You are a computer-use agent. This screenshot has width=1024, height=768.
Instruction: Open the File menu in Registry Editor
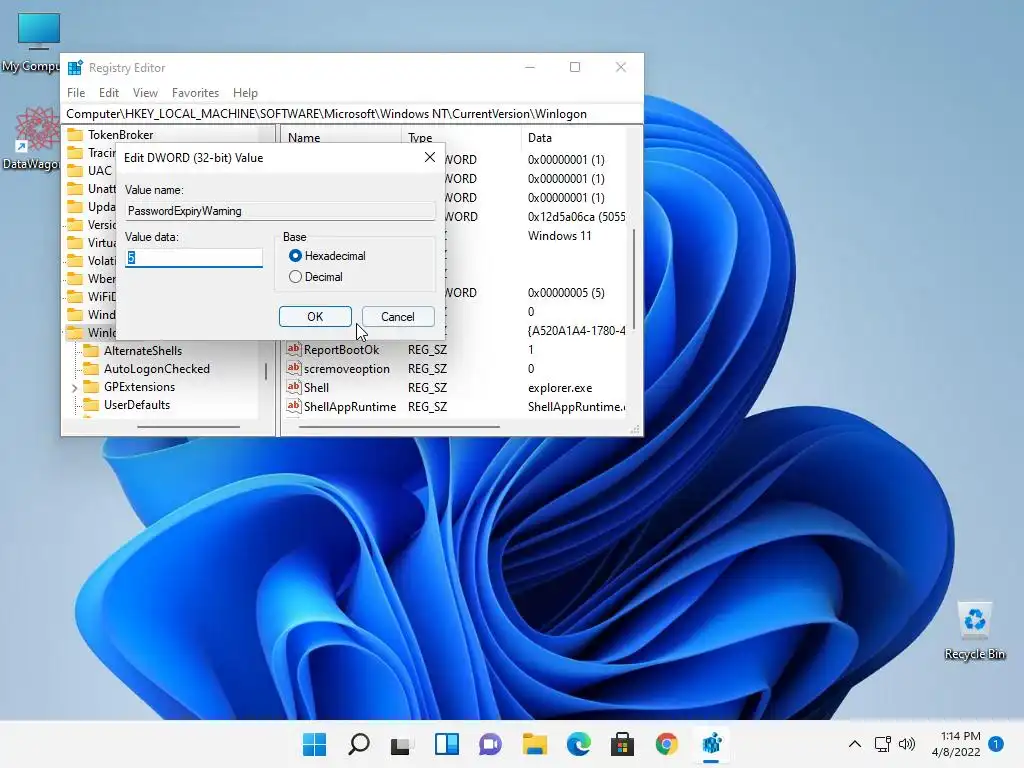point(76,93)
